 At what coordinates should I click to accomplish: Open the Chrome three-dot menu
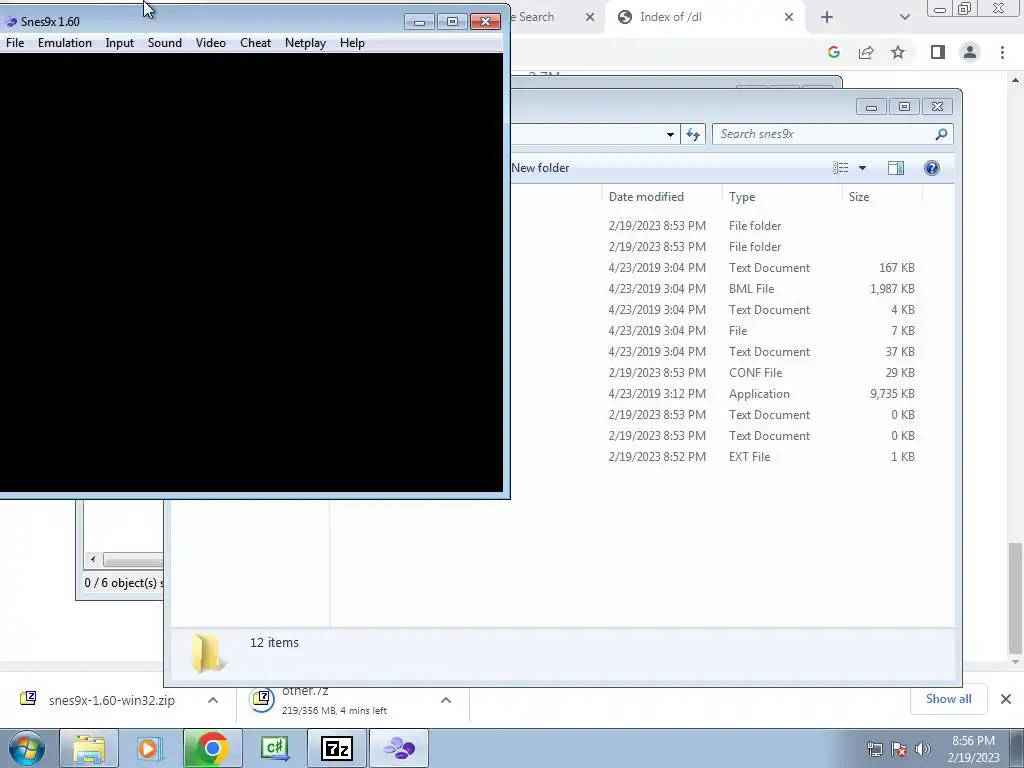(x=1002, y=52)
